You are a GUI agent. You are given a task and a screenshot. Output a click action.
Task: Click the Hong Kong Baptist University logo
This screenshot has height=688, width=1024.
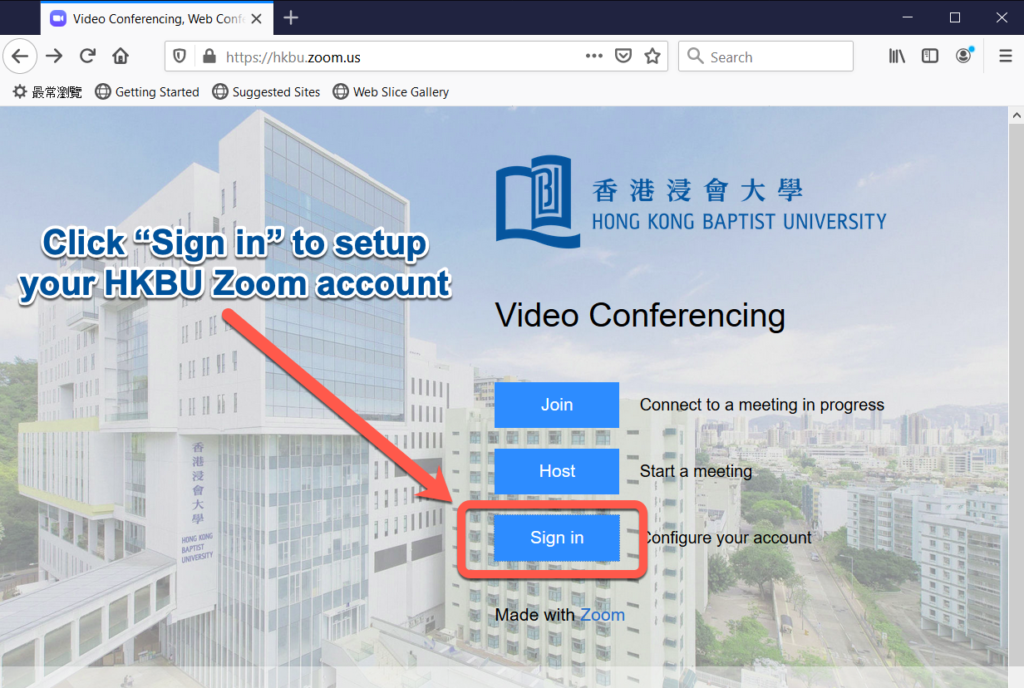tap(691, 202)
